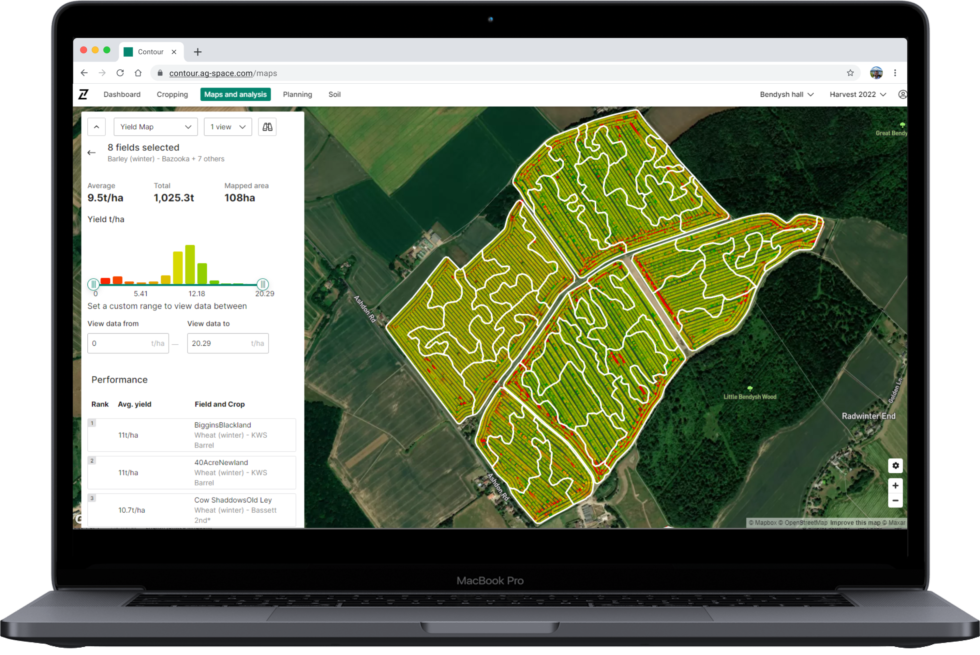Collapse the yield panel with the chevron
Image resolution: width=980 pixels, height=655 pixels.
(x=96, y=126)
